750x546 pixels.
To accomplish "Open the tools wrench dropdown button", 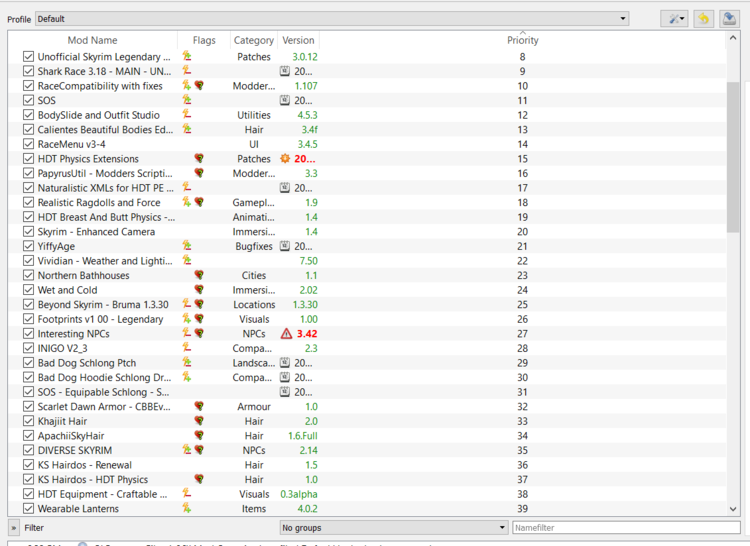I will click(674, 19).
